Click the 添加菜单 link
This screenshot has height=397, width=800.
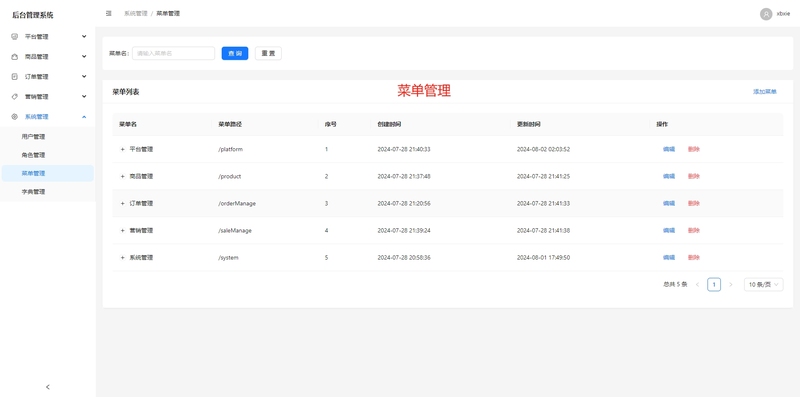[x=765, y=92]
